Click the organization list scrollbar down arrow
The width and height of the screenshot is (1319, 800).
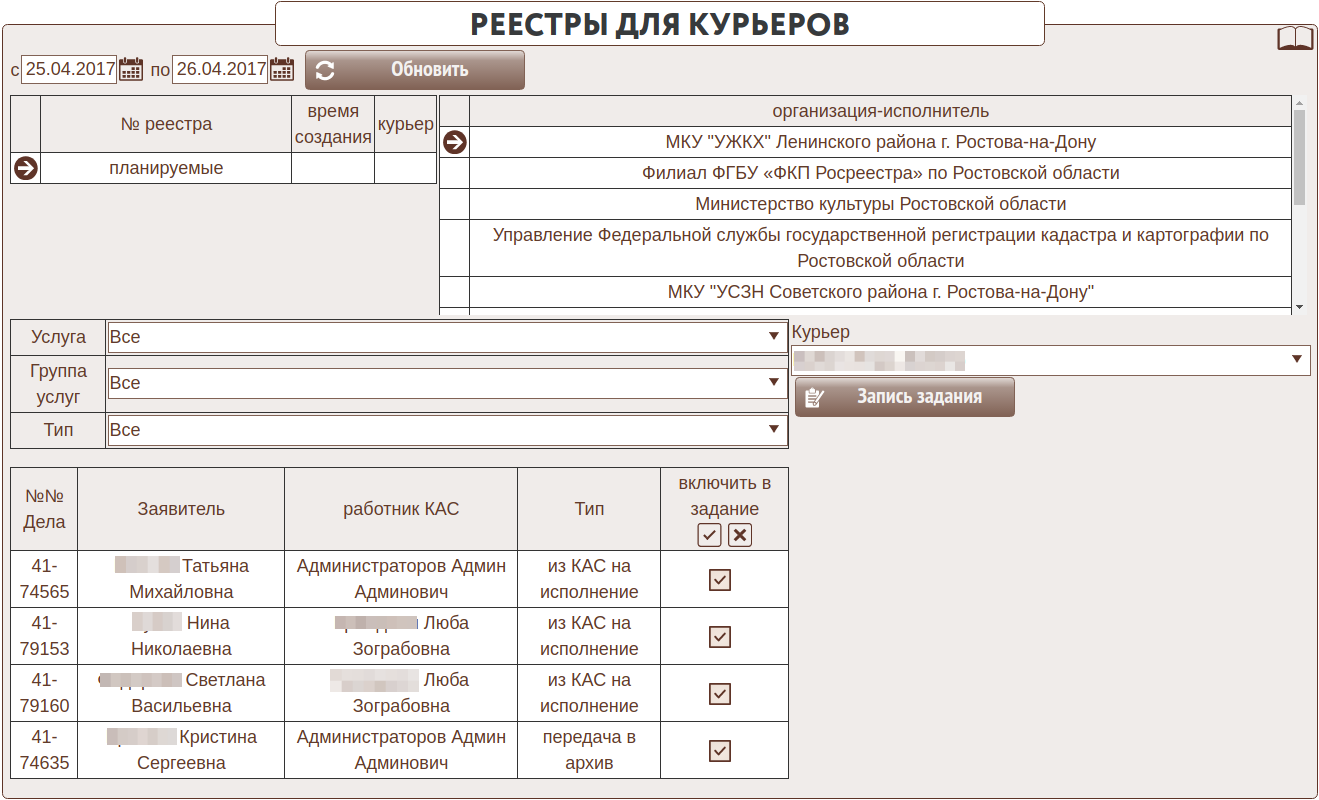point(1299,306)
